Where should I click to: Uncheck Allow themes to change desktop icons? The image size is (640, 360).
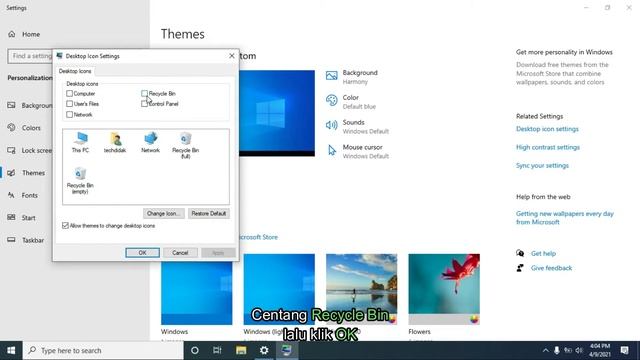point(65,226)
